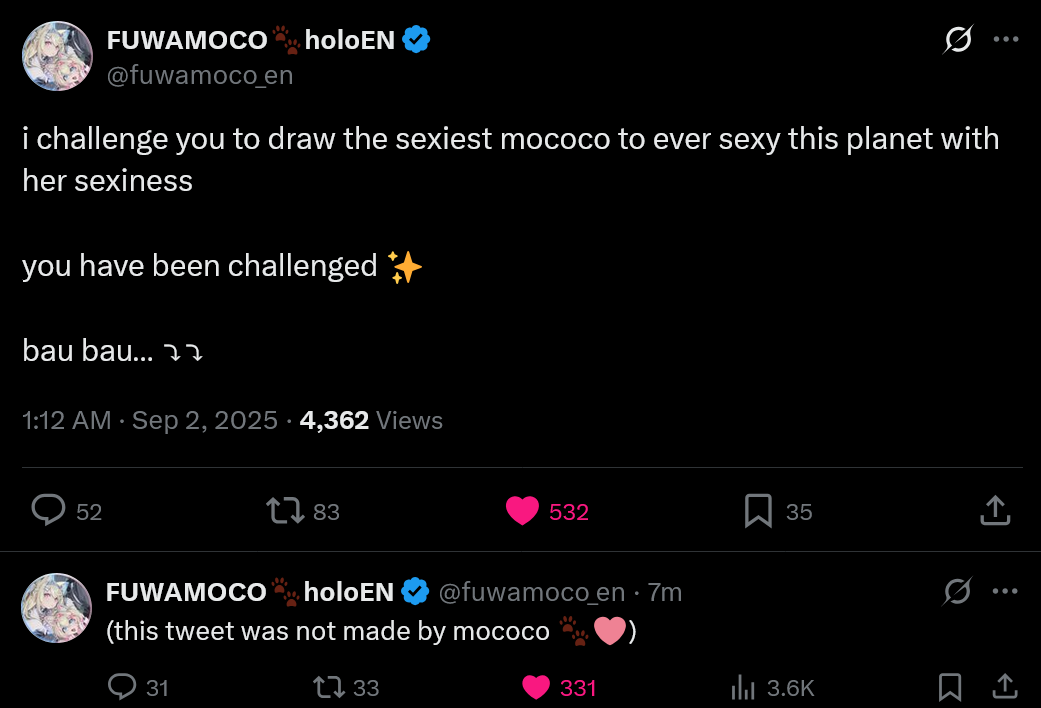This screenshot has width=1041, height=708.
Task: Repost the follow-up tweet with 33 reposts
Action: [x=328, y=687]
